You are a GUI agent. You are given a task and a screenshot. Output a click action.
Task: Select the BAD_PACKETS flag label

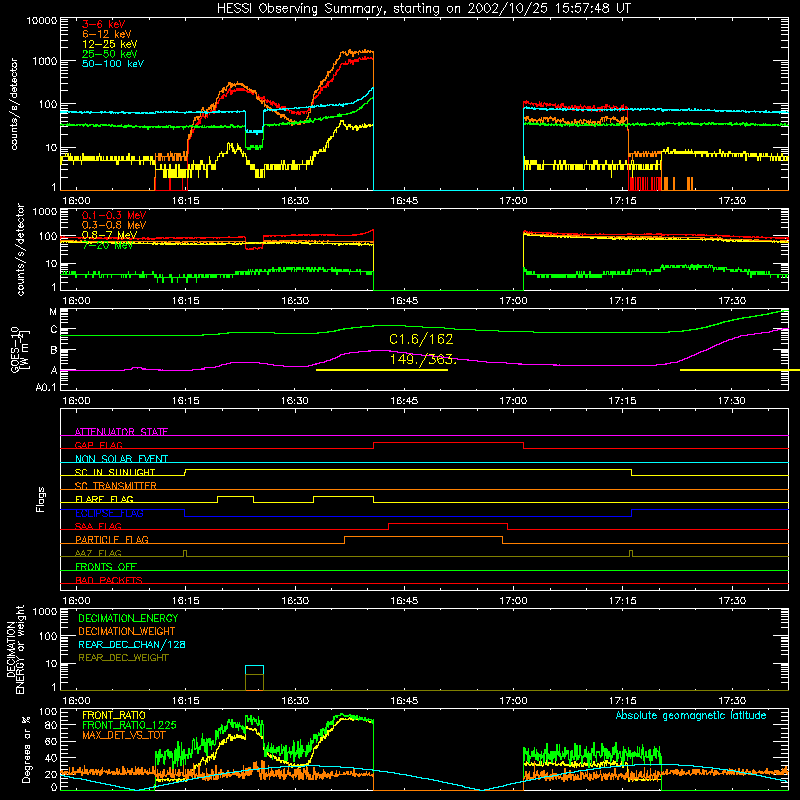(x=109, y=580)
